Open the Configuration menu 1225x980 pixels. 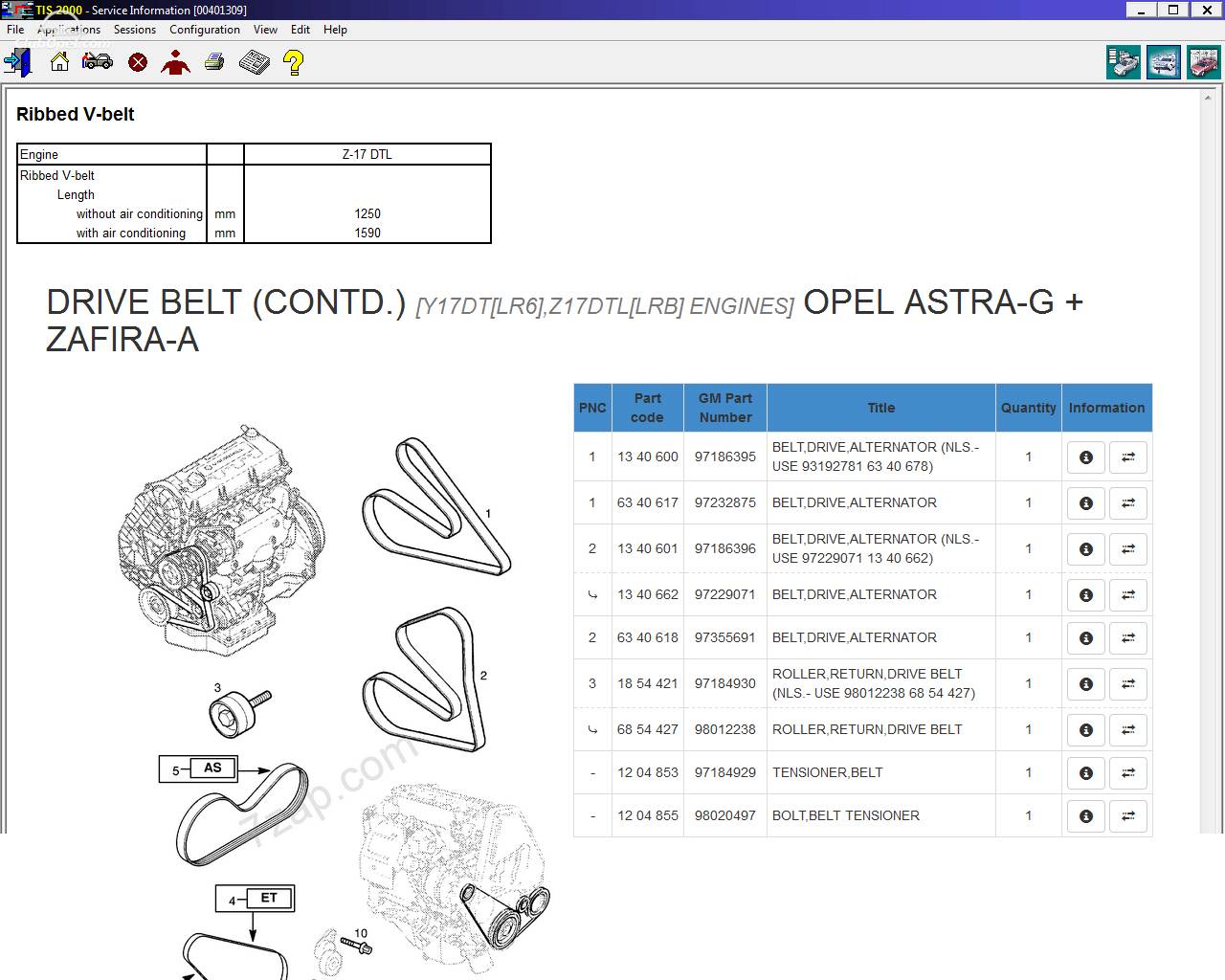coord(205,30)
